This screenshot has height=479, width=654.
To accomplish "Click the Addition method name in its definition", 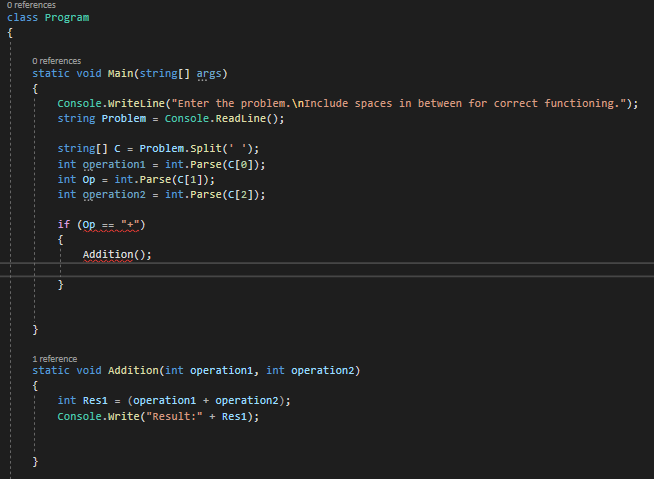I will (133, 371).
